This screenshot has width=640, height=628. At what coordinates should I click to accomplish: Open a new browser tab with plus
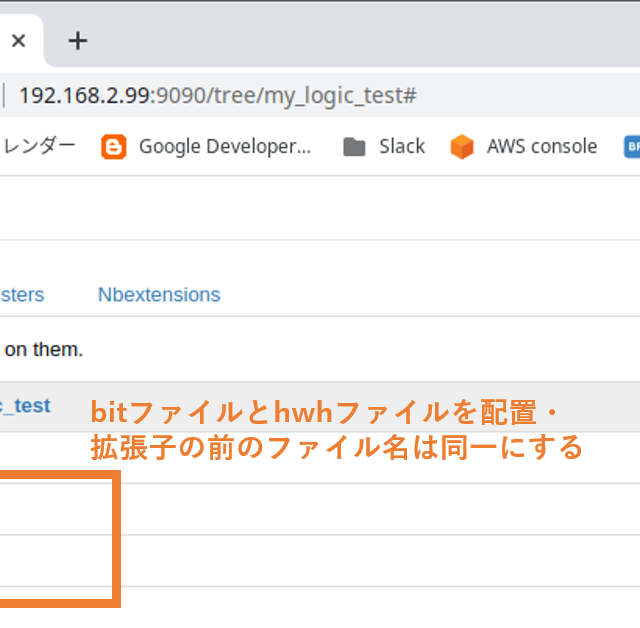tap(78, 41)
